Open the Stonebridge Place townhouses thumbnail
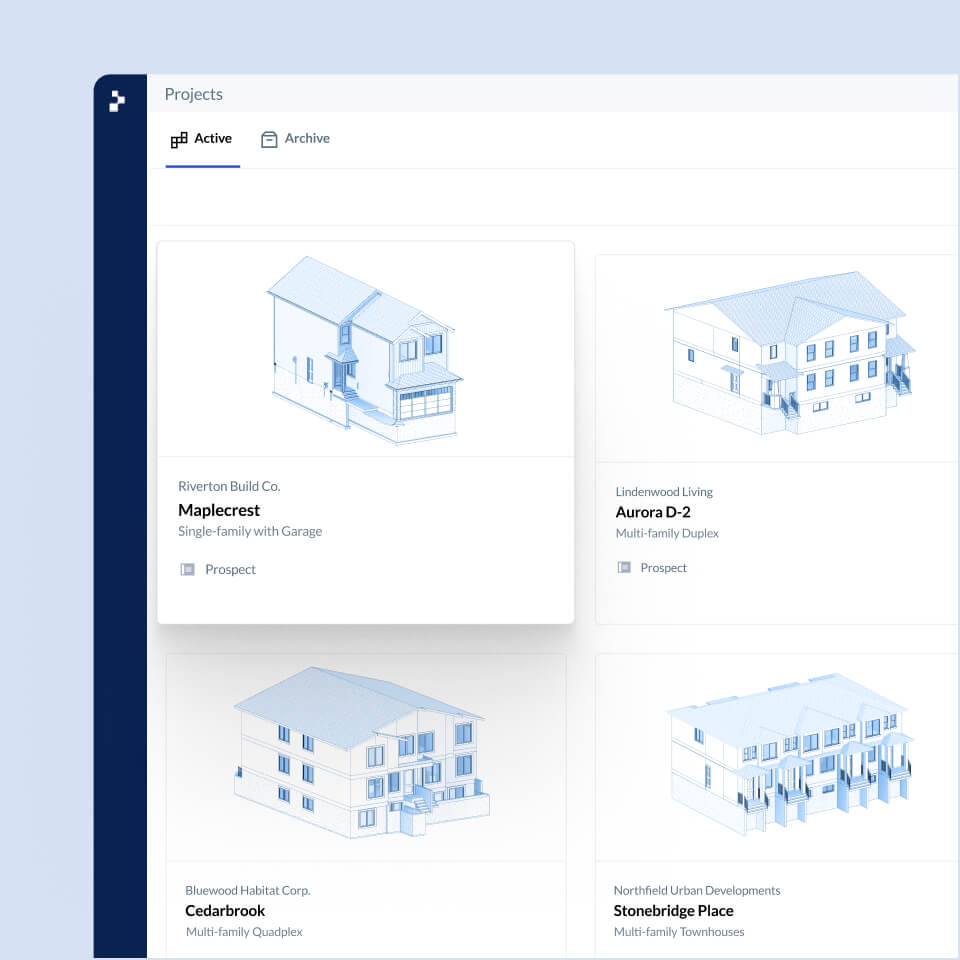The image size is (960, 960). click(790, 754)
